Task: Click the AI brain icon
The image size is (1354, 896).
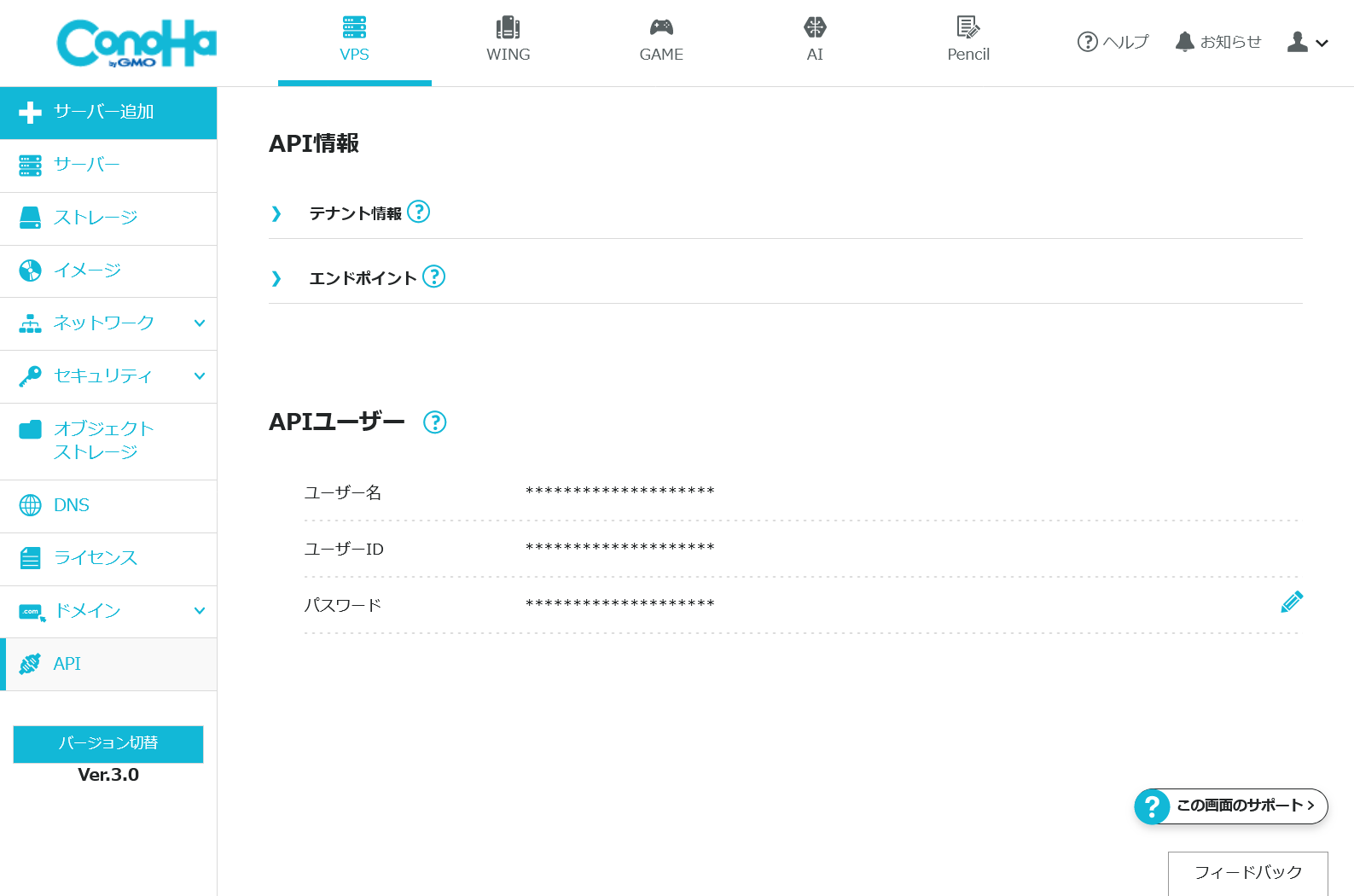Action: [815, 27]
